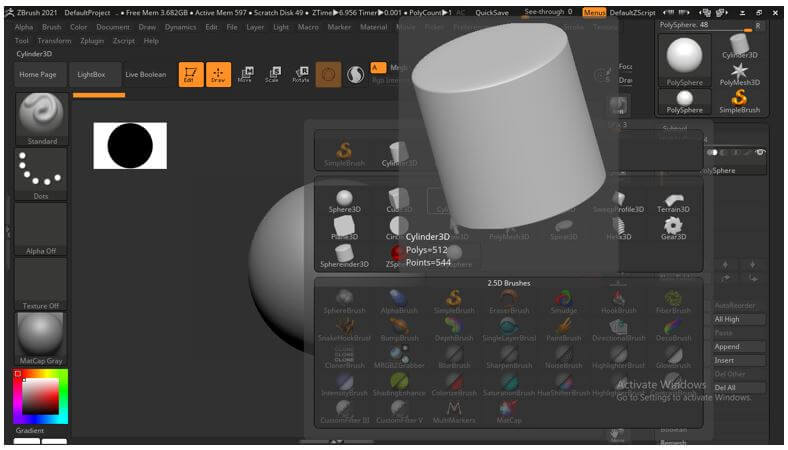Open the Document menu
788x450 pixels.
[113, 27]
